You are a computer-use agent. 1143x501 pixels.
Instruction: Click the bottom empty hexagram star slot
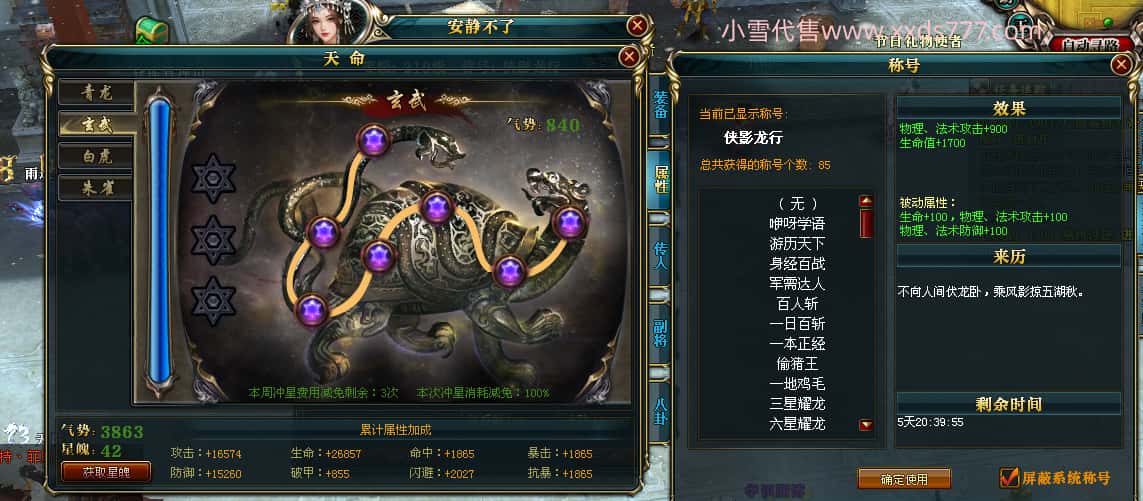pos(214,301)
